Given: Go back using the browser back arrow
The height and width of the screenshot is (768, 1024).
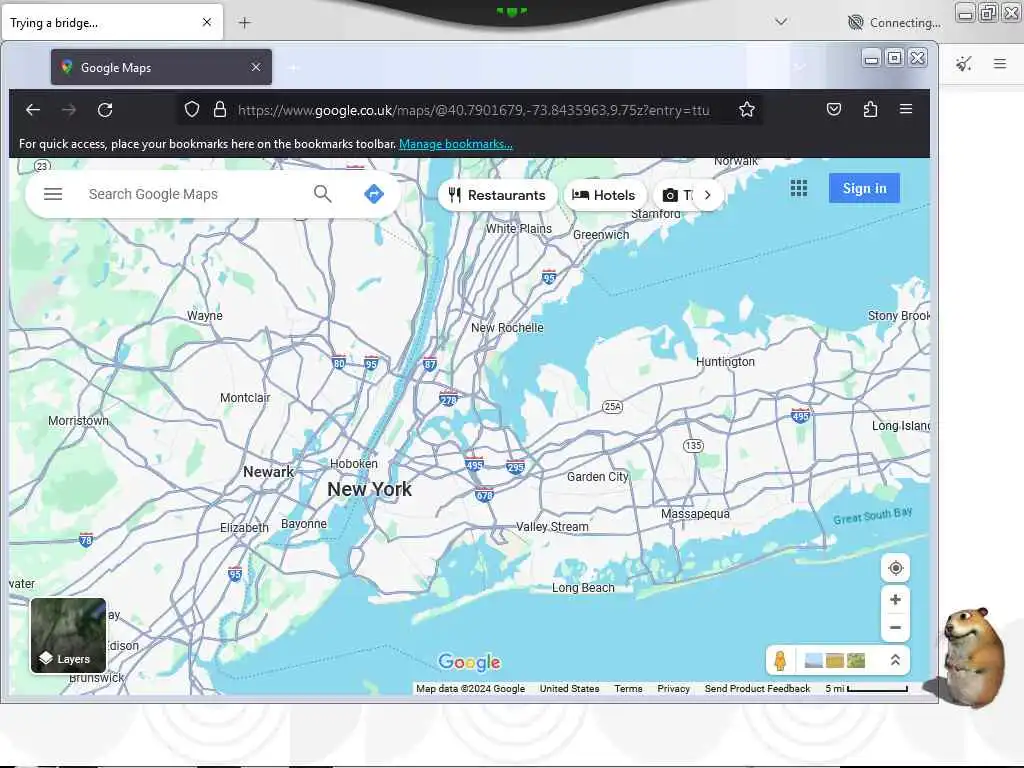Looking at the screenshot, I should [x=33, y=110].
